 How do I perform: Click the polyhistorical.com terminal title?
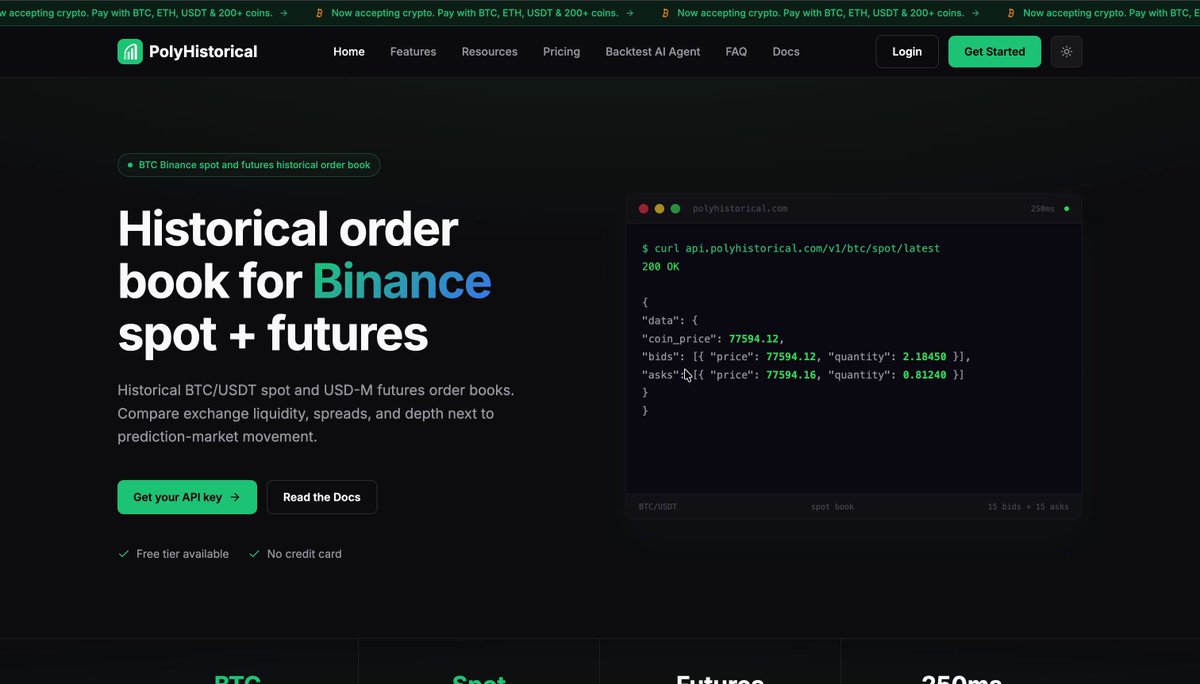(740, 209)
